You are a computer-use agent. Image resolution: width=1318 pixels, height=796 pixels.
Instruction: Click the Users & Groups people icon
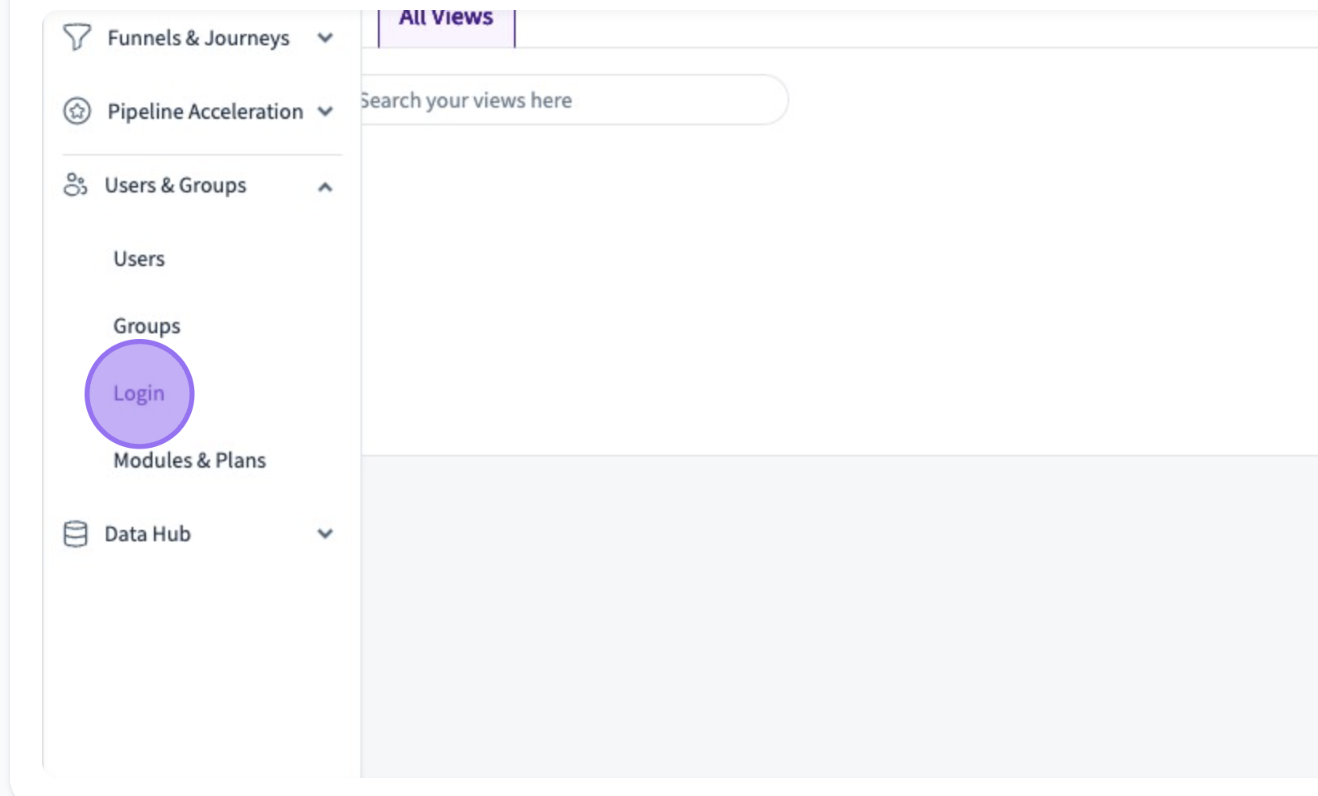point(76,185)
